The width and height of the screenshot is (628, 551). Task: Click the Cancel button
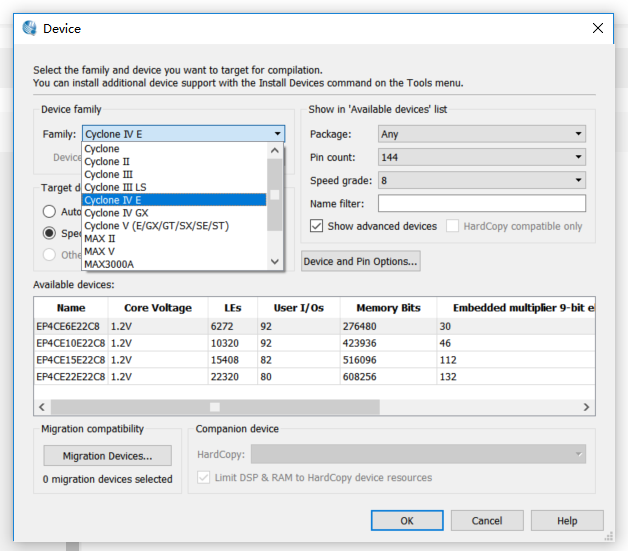(x=487, y=521)
